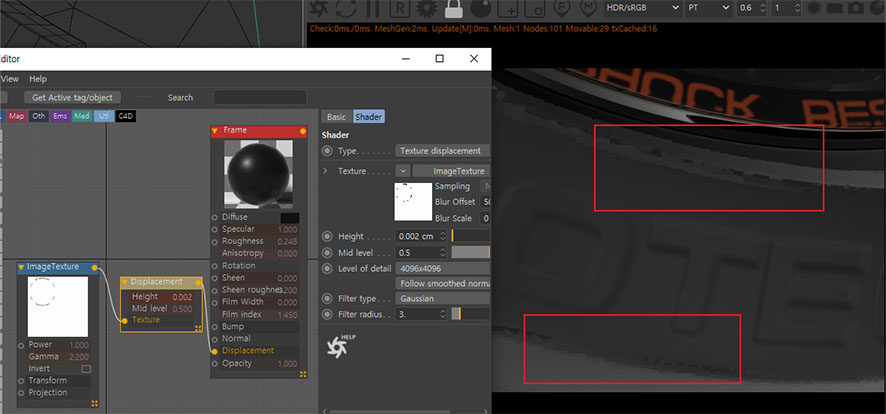
Task: Restart render with the circular arrow icon
Action: pyautogui.click(x=347, y=9)
